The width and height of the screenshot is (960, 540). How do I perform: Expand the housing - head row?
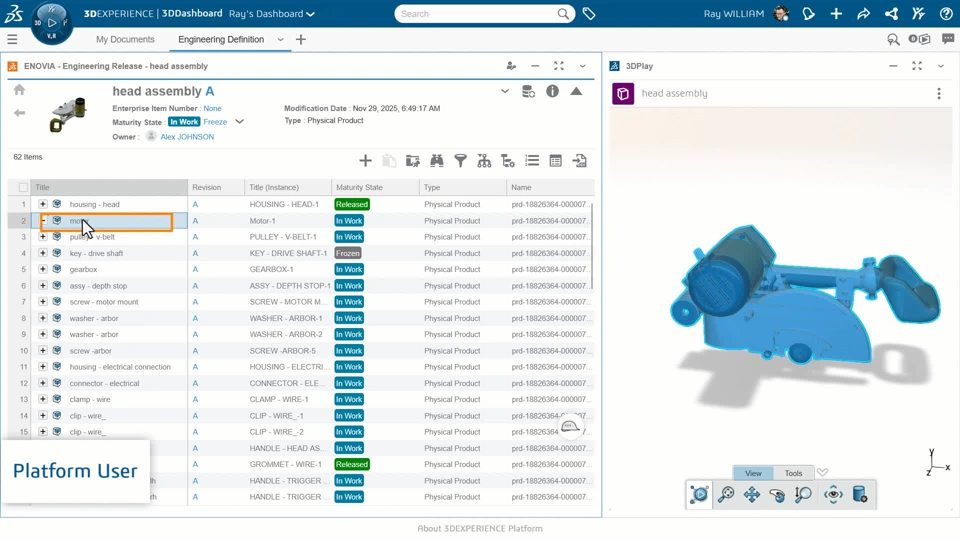(43, 204)
